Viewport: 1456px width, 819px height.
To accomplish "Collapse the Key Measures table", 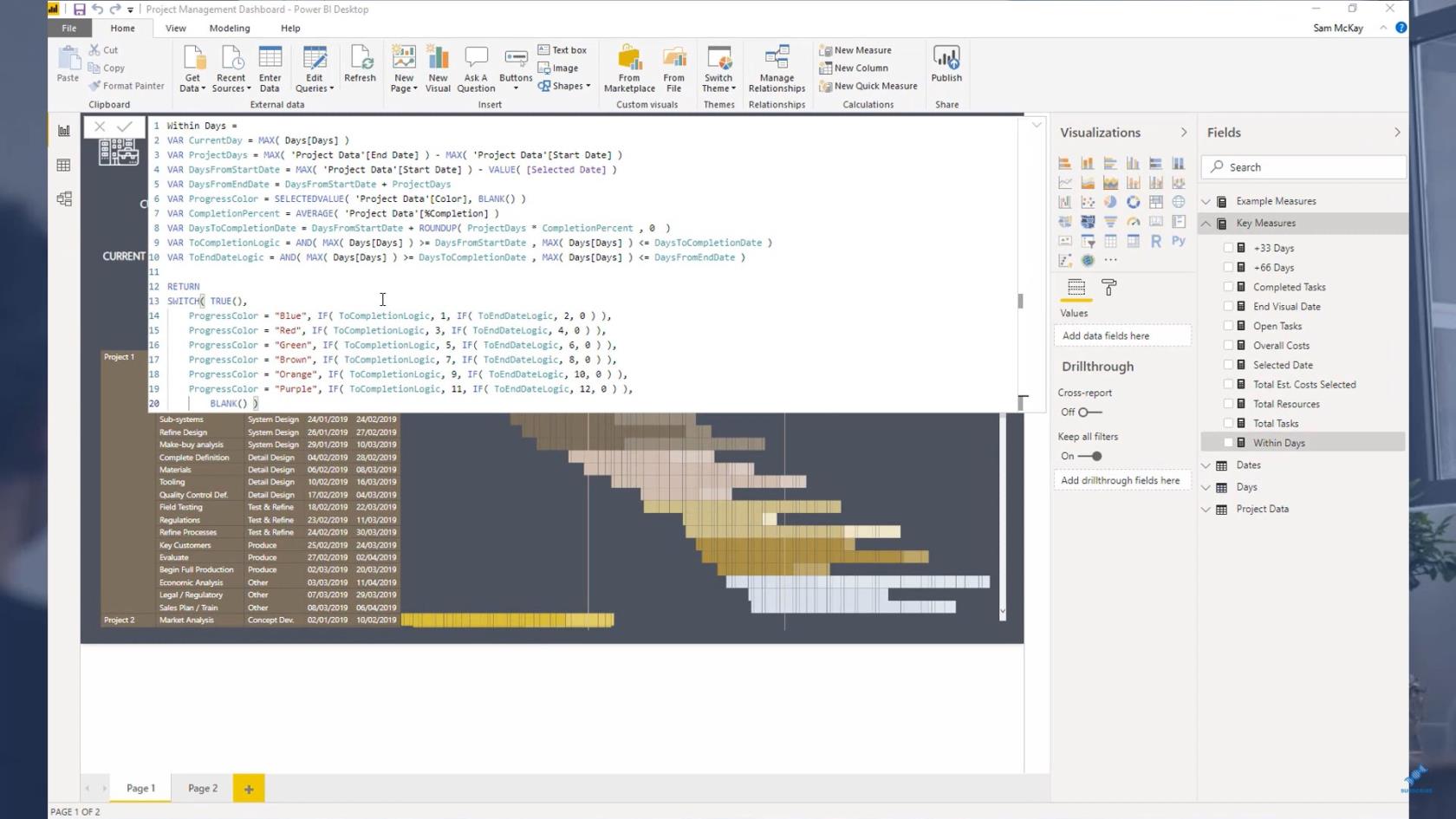I will (x=1206, y=224).
